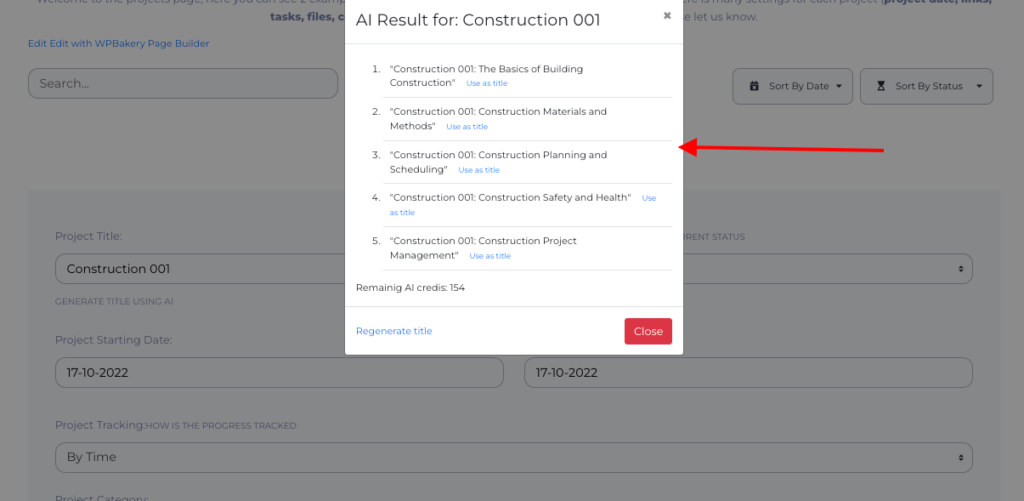
Task: Click the Project Starting Date field
Action: pyautogui.click(x=279, y=372)
